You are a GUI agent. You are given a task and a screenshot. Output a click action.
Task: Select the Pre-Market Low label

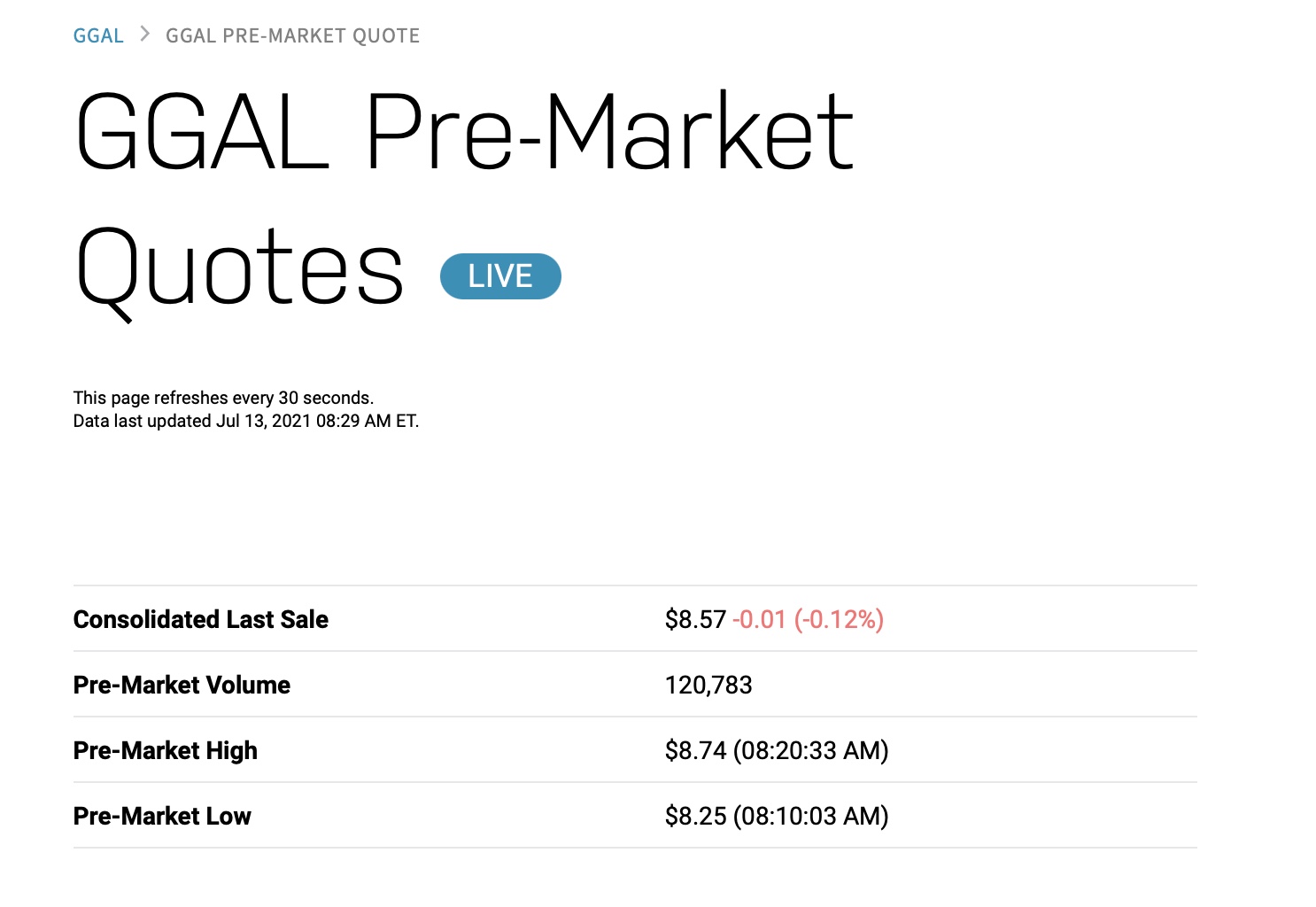(x=162, y=816)
